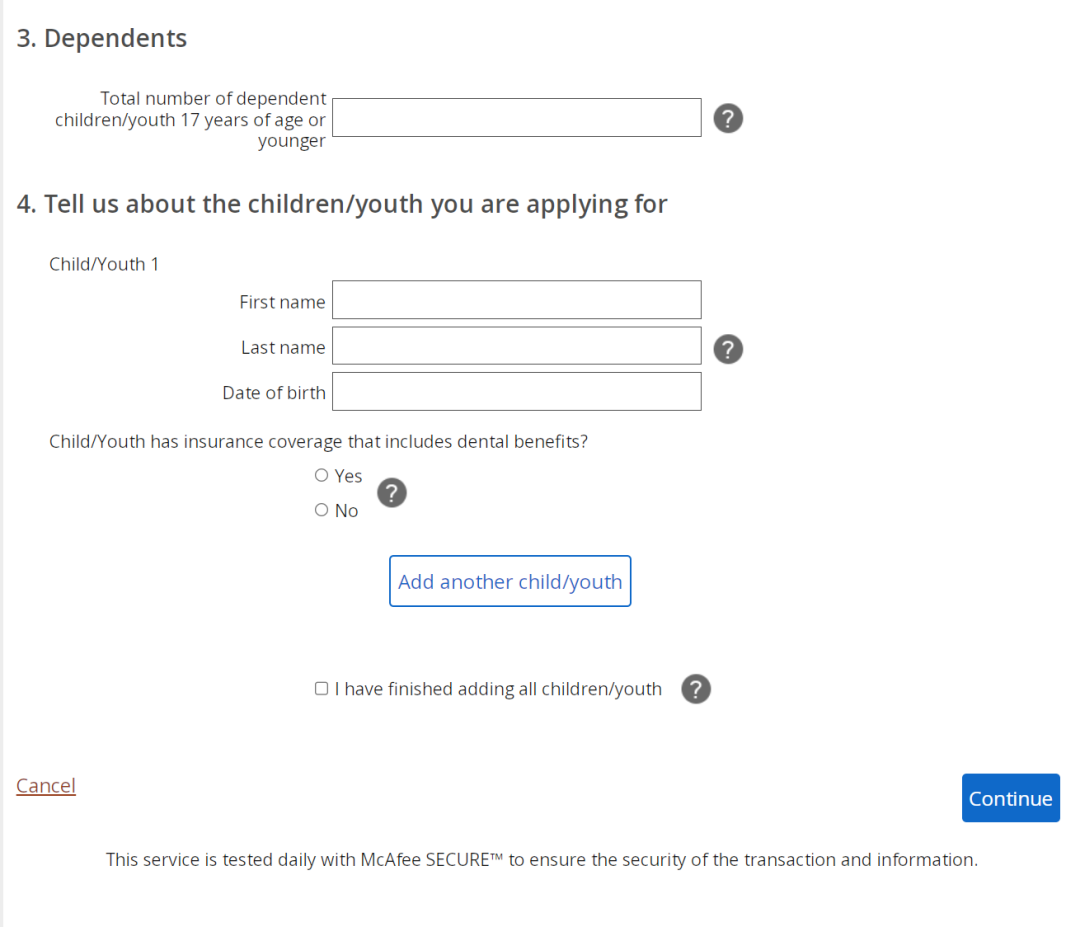Focus the total number of dependents input
The image size is (1080, 927).
pos(517,117)
